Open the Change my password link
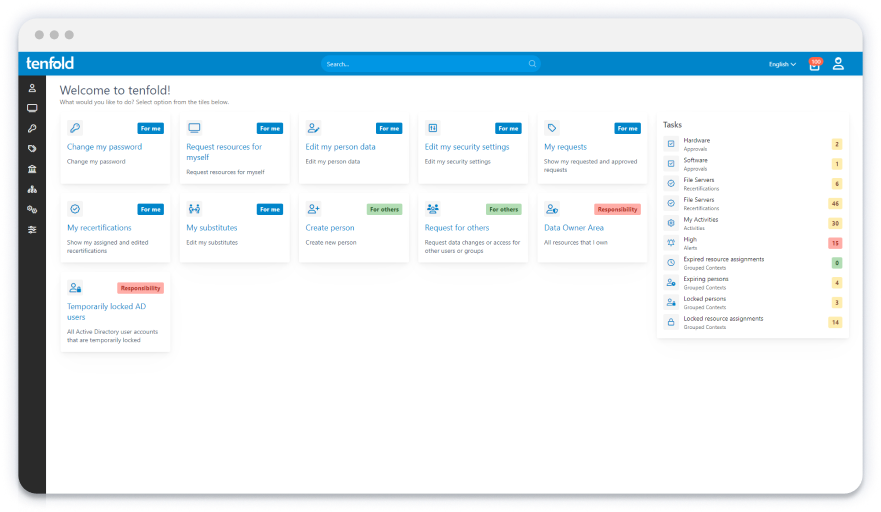Image resolution: width=881 pixels, height=512 pixels. coord(105,147)
